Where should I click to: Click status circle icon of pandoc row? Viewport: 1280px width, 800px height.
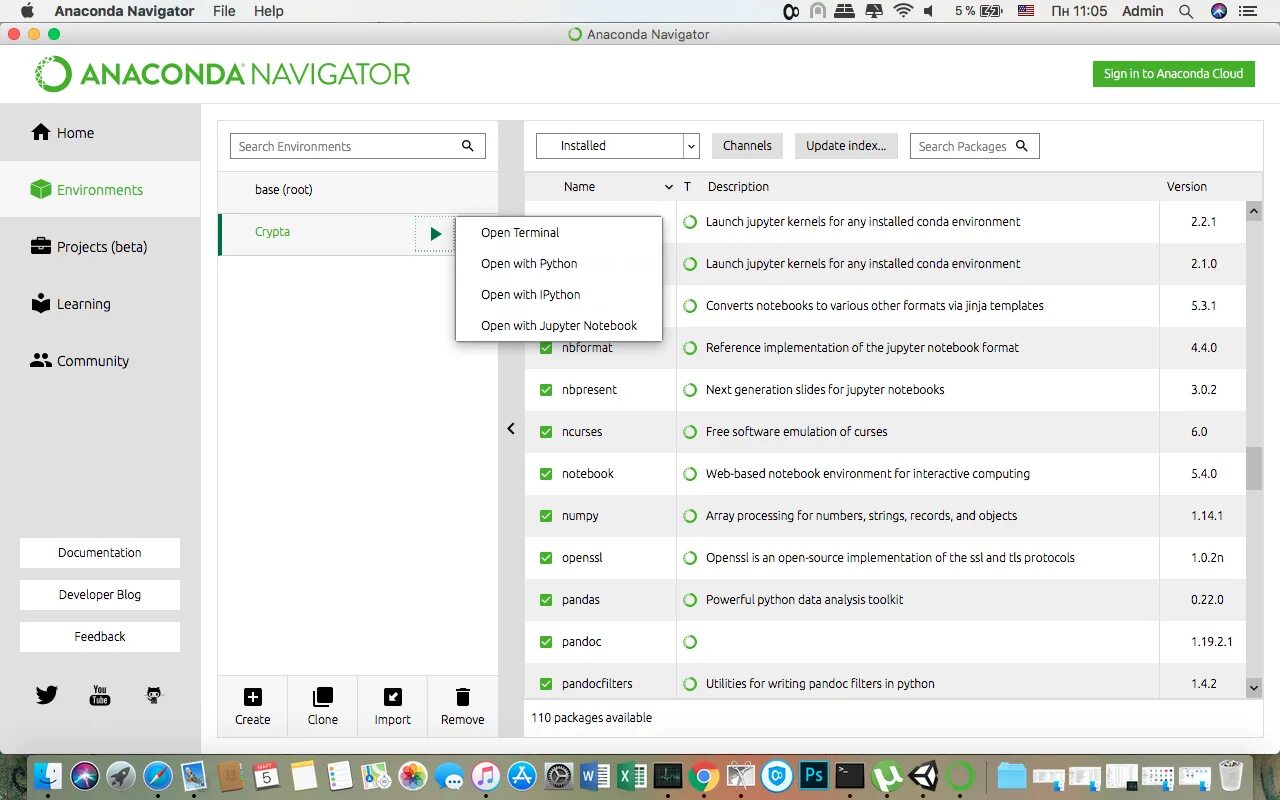point(690,642)
